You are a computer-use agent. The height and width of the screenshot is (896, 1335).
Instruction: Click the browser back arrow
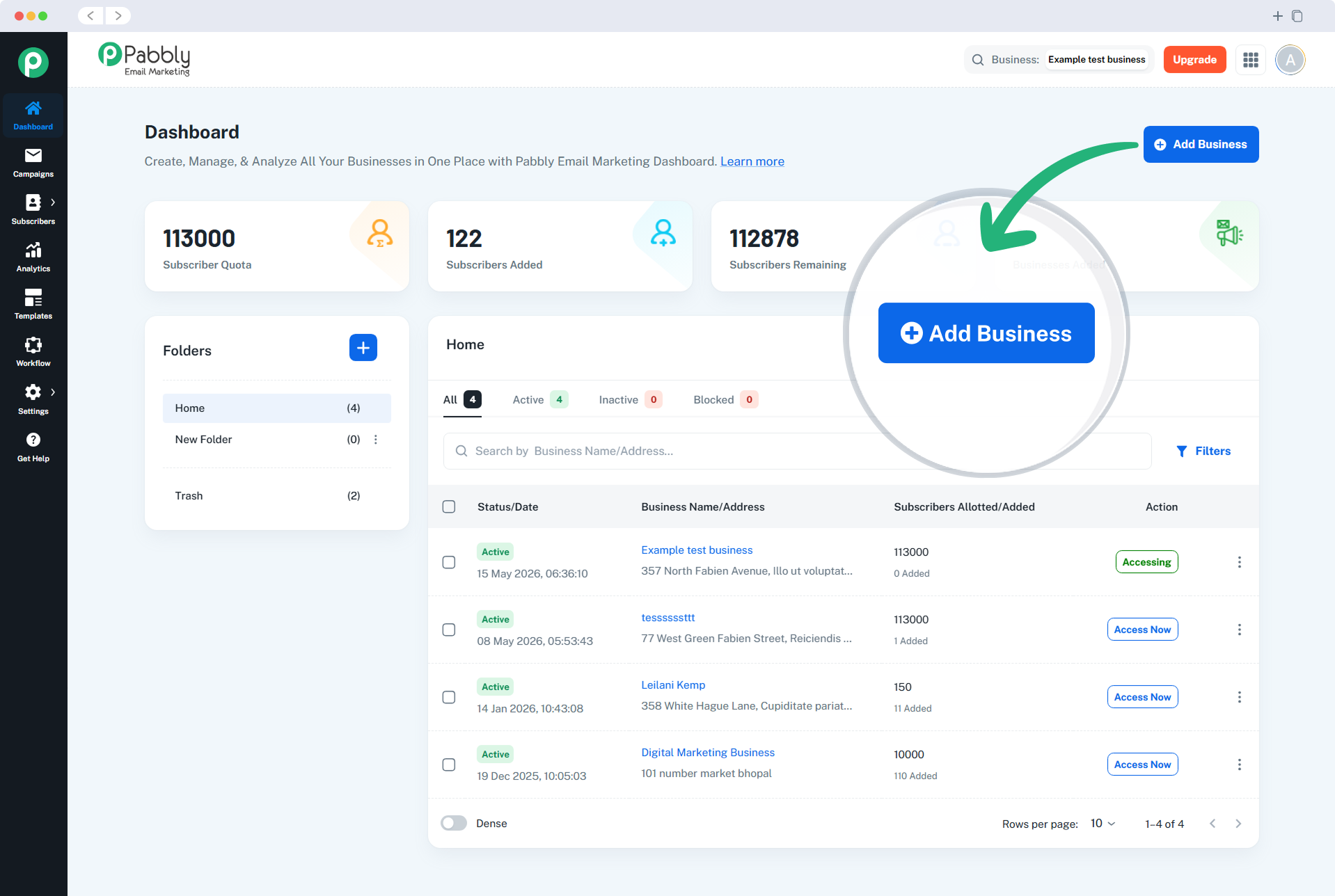(x=90, y=15)
